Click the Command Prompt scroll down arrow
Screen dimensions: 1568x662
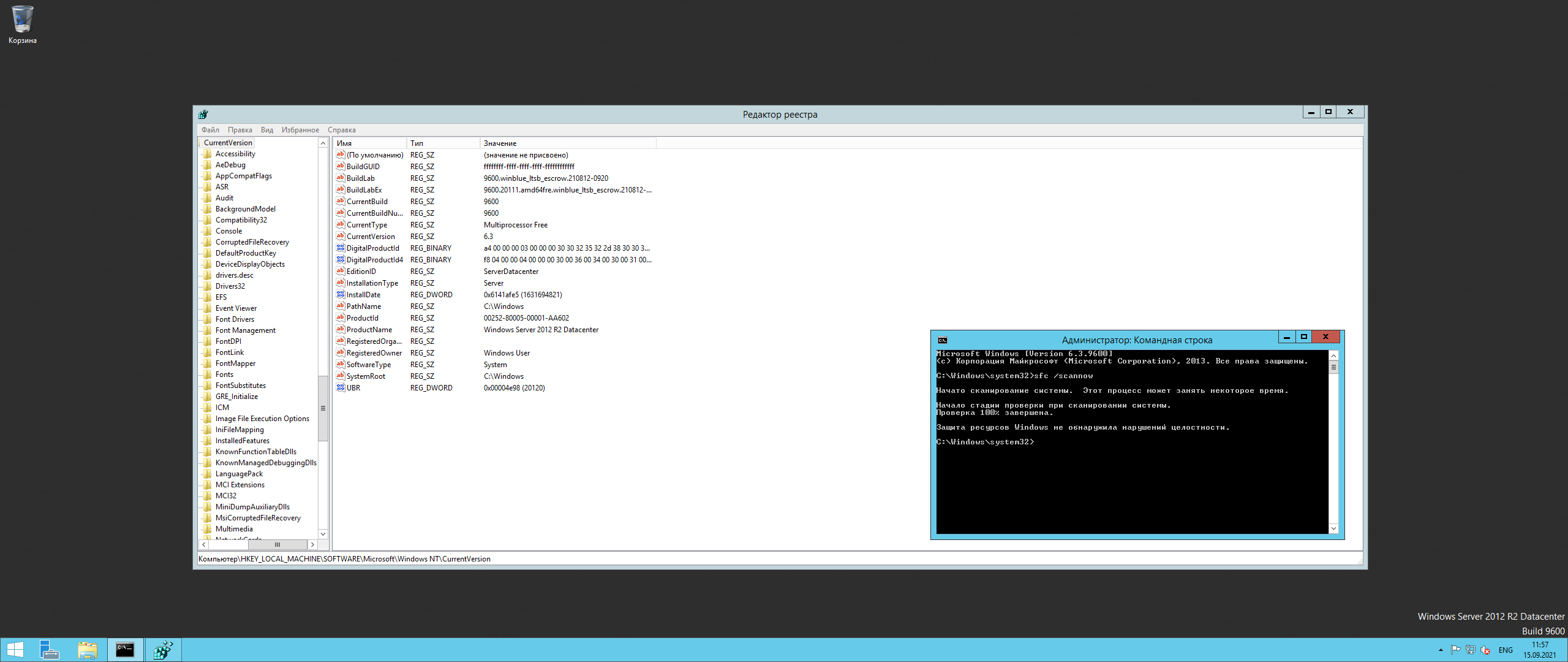point(1333,528)
